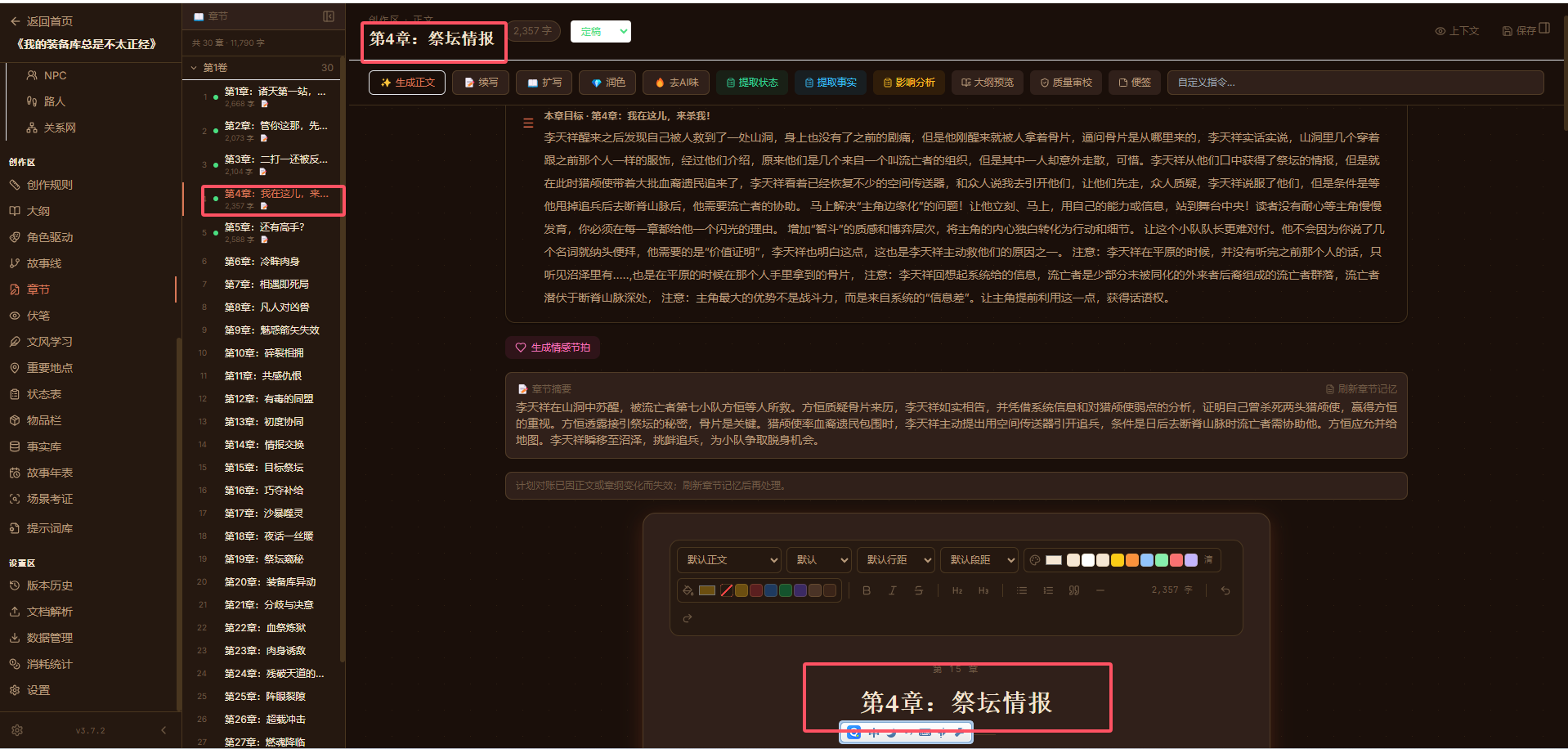This screenshot has width=1568, height=749.
Task: Click 返回首页 to go back home
Action: click(42, 21)
